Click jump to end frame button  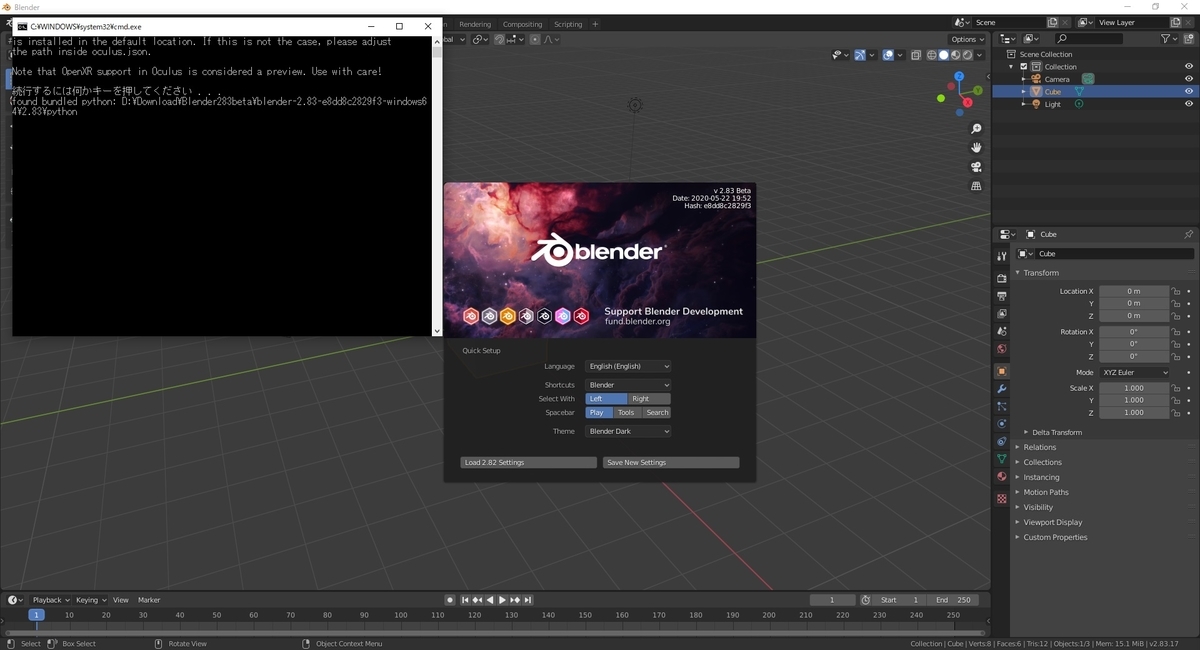pyautogui.click(x=527, y=600)
